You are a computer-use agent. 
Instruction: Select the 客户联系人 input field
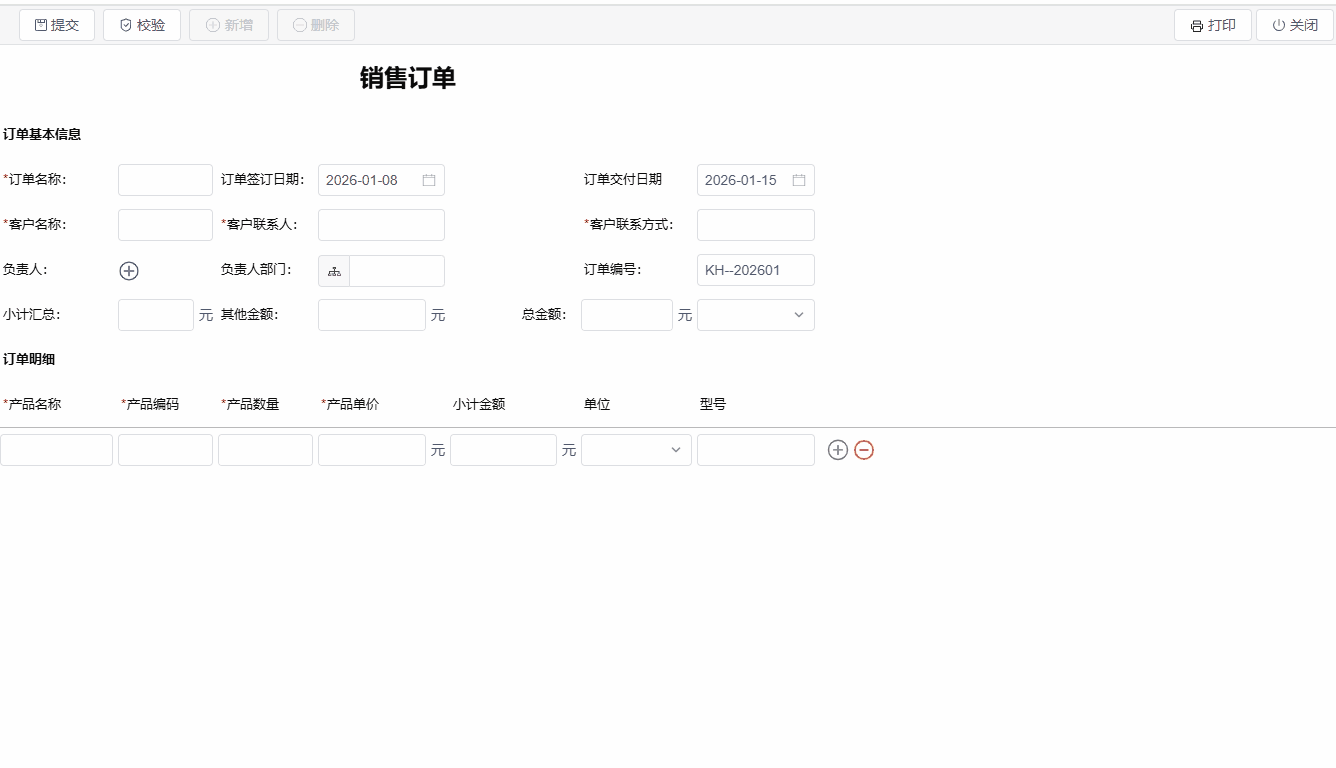click(381, 225)
